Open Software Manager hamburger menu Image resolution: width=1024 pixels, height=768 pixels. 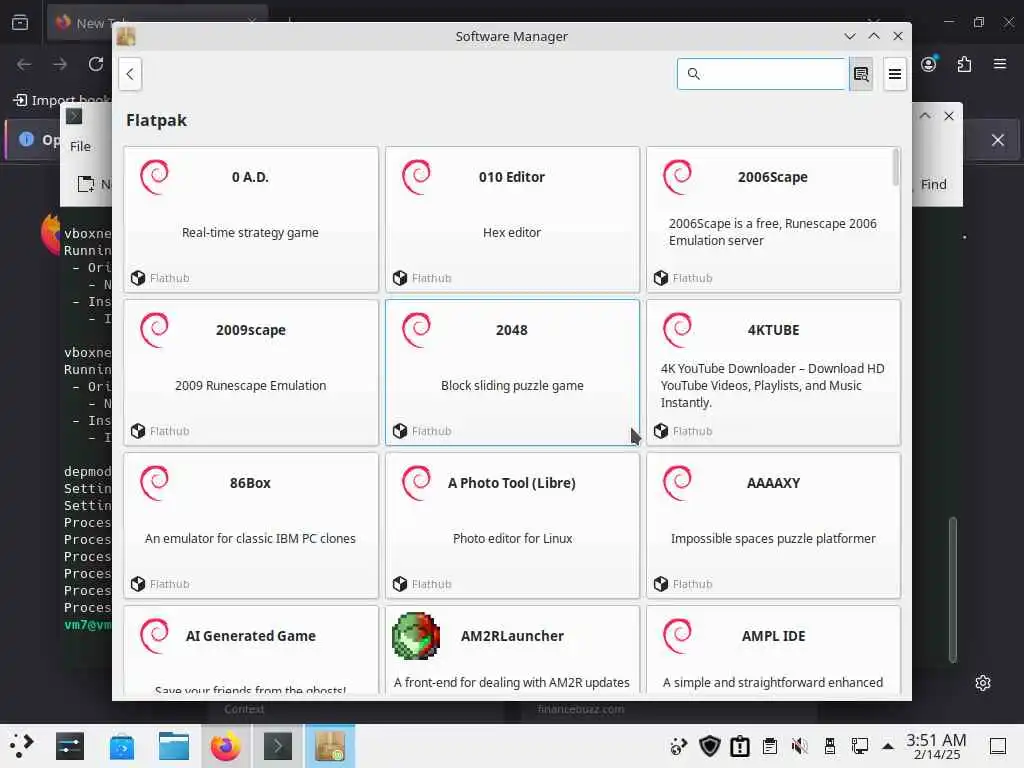click(x=895, y=74)
